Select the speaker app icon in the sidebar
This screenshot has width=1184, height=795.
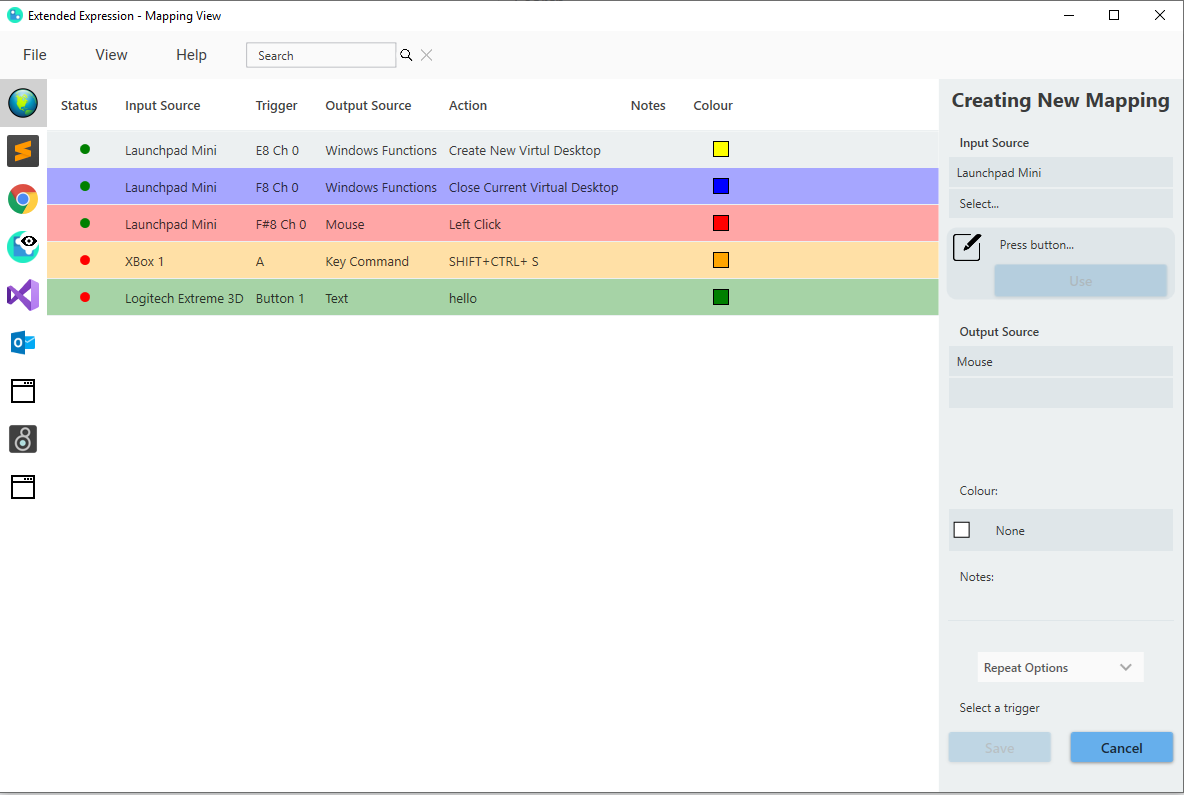point(23,439)
